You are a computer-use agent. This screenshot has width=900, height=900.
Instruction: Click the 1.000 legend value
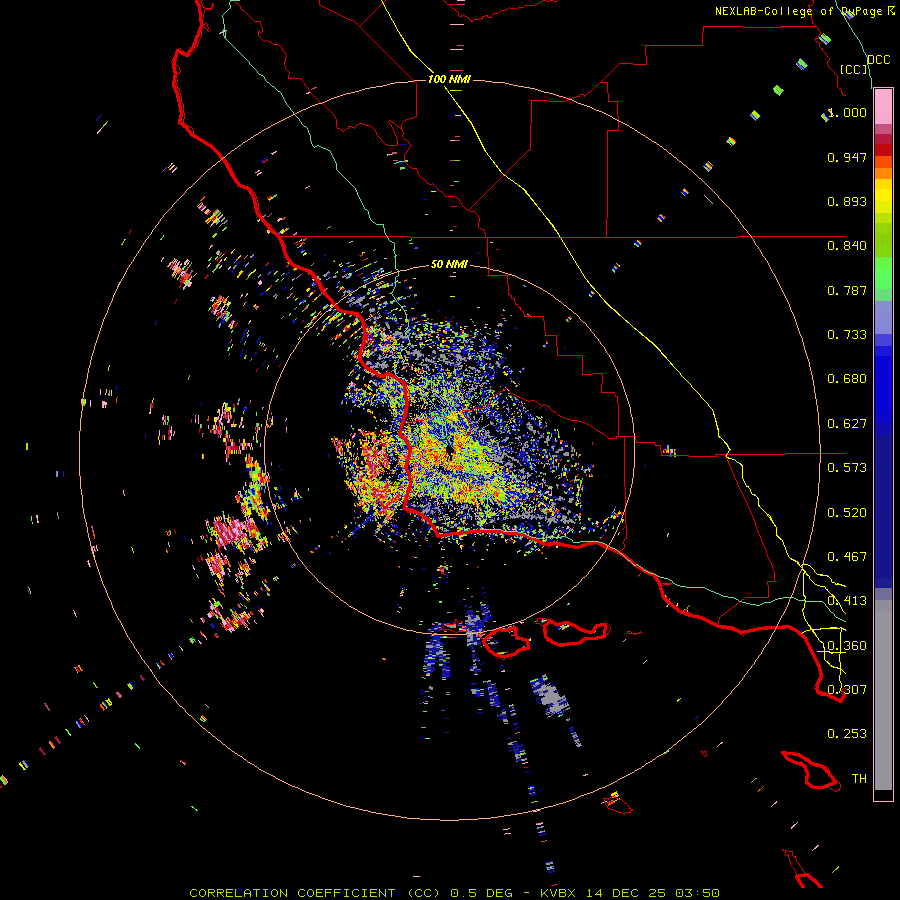pos(847,112)
